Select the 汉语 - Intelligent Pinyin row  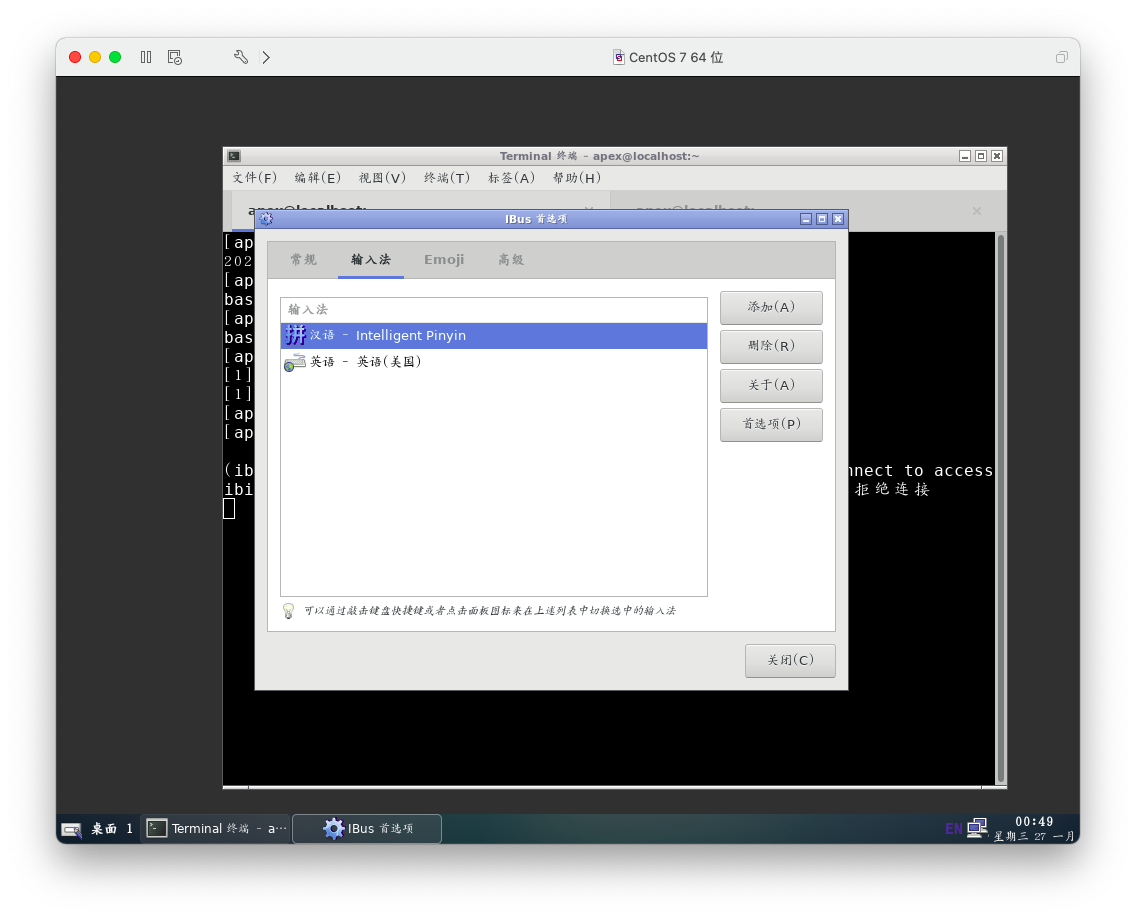493,335
